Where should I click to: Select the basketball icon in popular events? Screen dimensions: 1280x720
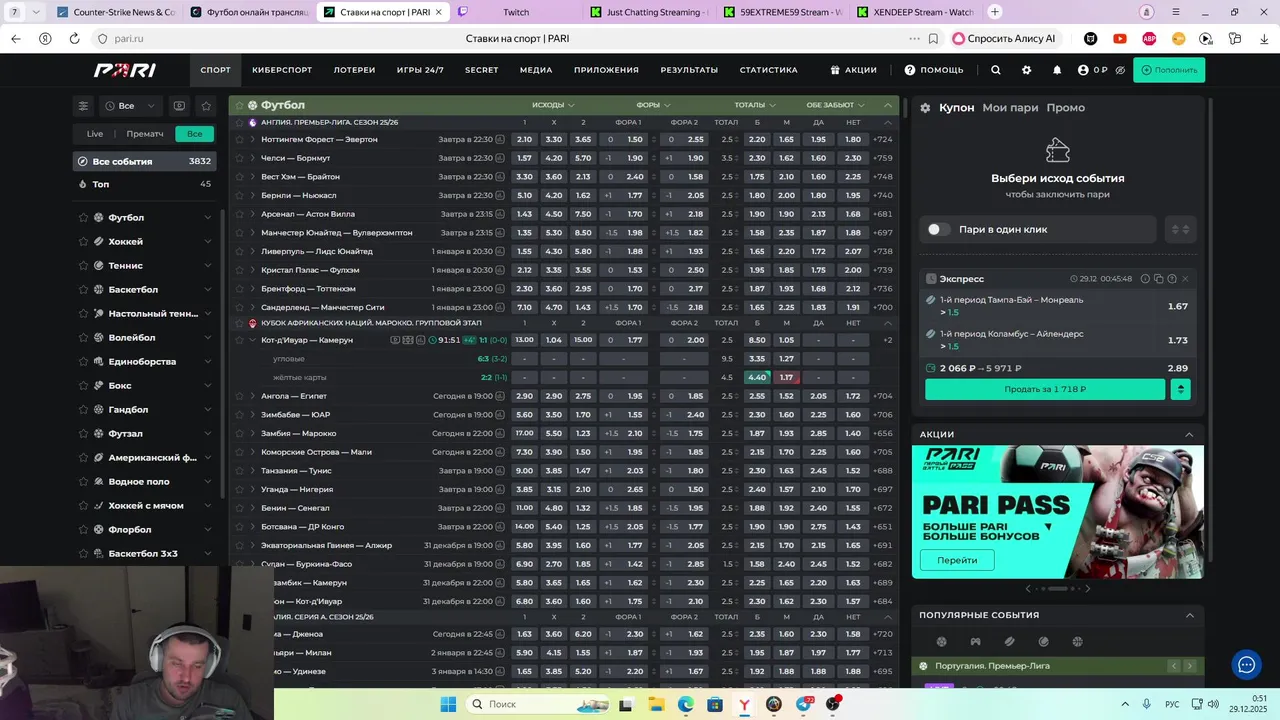1077,642
